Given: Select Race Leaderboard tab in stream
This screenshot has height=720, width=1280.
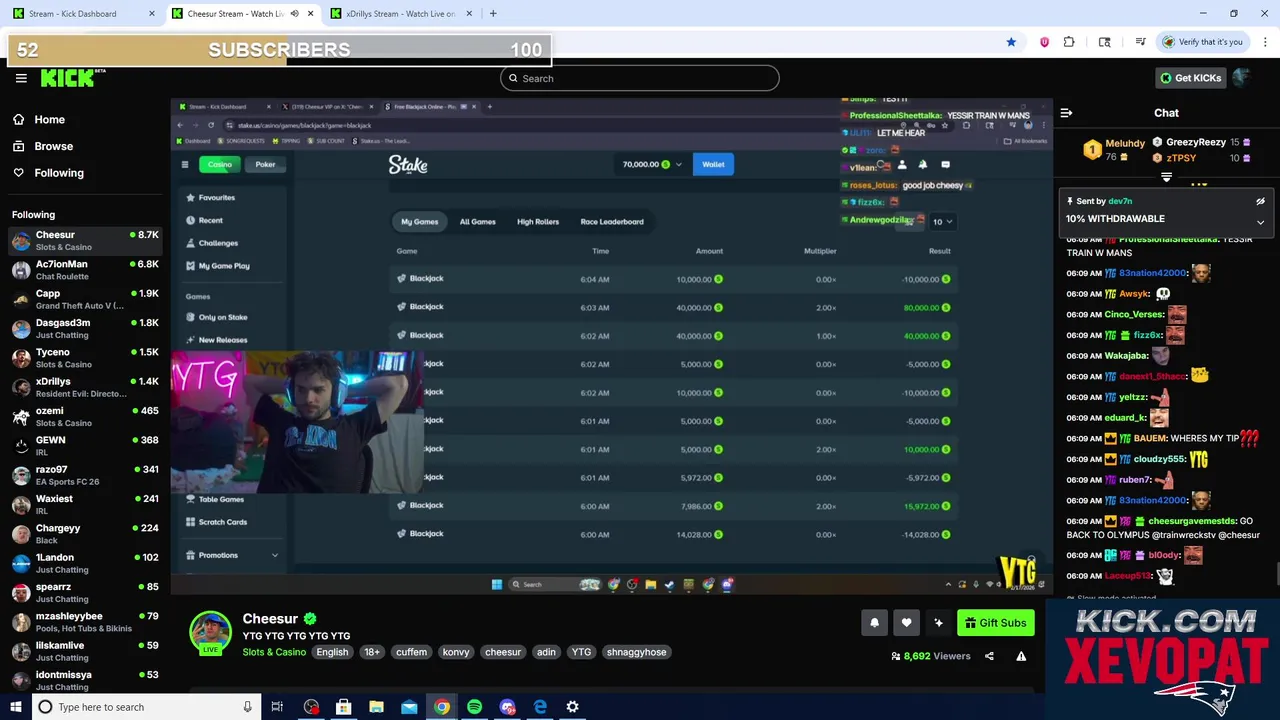Looking at the screenshot, I should tap(612, 222).
